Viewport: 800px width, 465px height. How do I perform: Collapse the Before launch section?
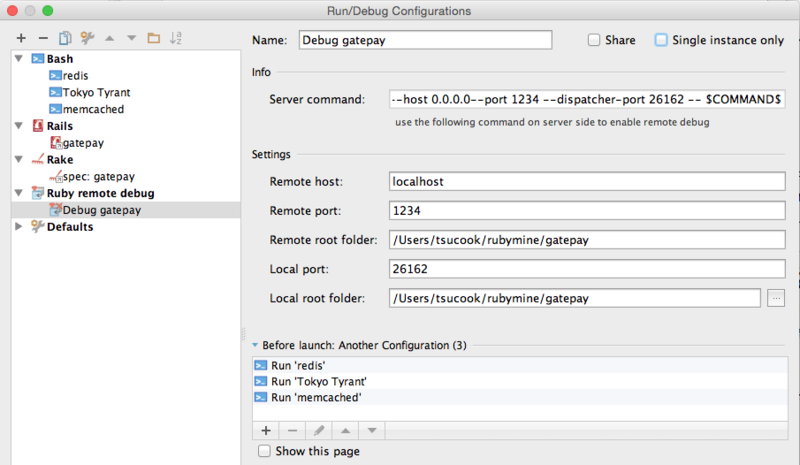pyautogui.click(x=255, y=345)
